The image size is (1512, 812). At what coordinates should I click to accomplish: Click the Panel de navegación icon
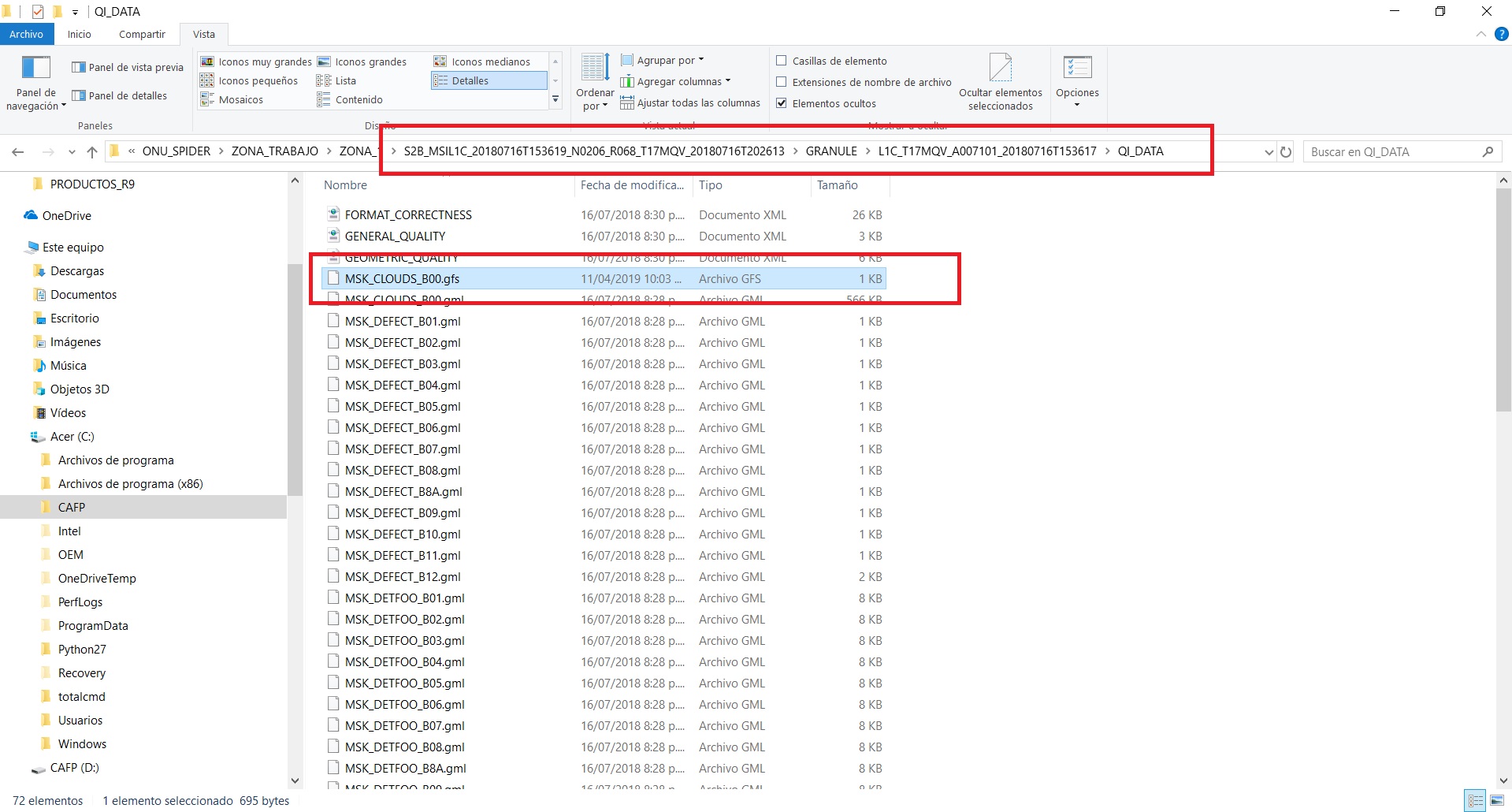[36, 69]
